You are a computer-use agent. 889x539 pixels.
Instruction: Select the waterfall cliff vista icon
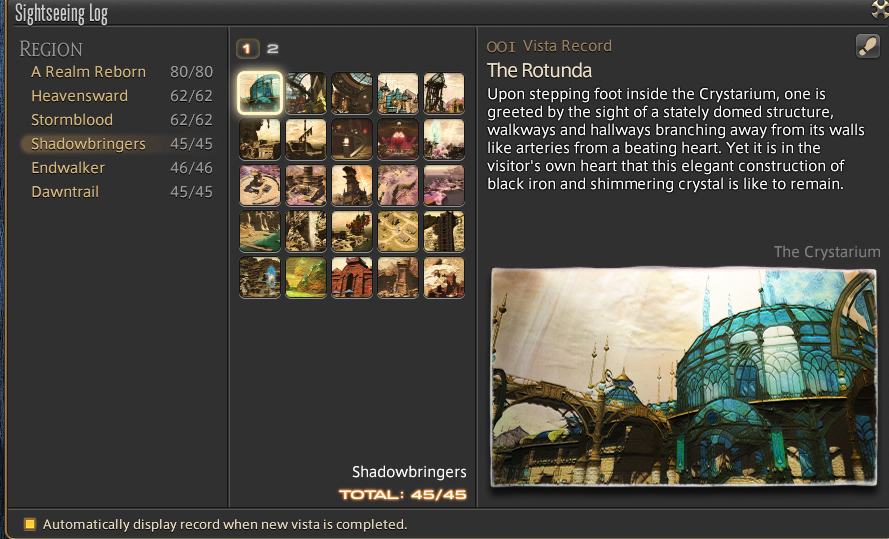click(x=306, y=231)
